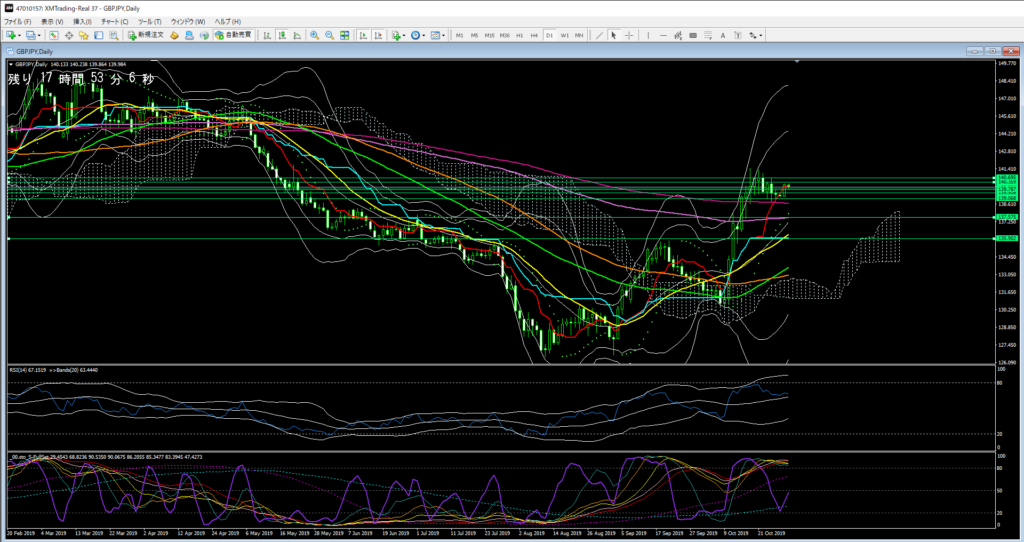
Task: Activate the crosshair mode
Action: [x=629, y=35]
